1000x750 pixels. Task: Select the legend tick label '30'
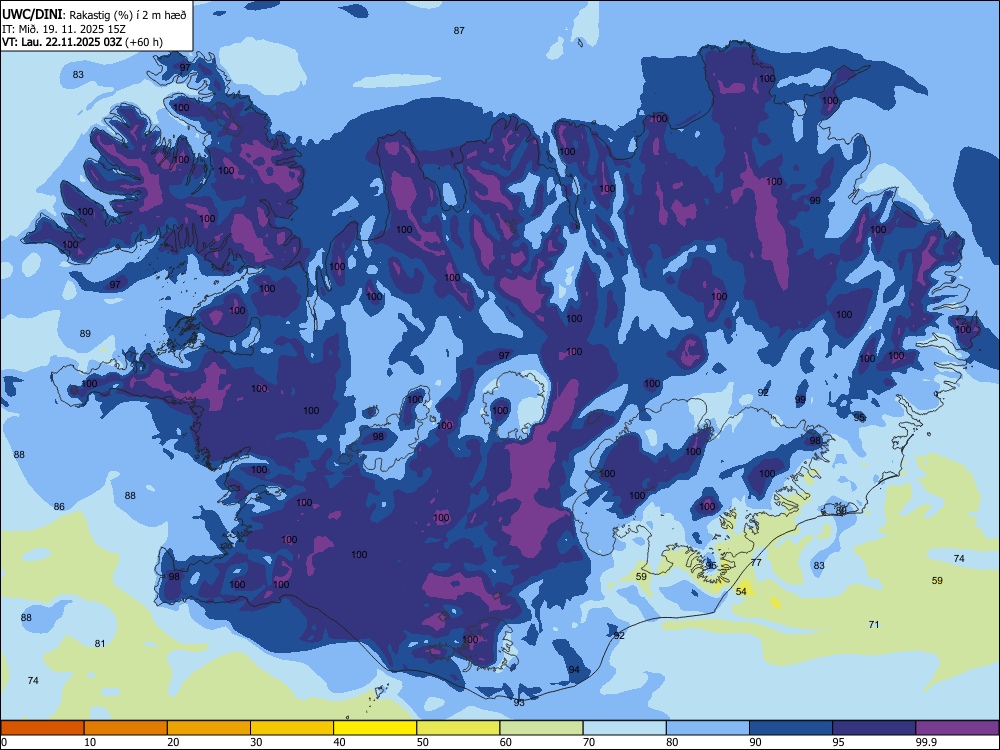pyautogui.click(x=256, y=742)
